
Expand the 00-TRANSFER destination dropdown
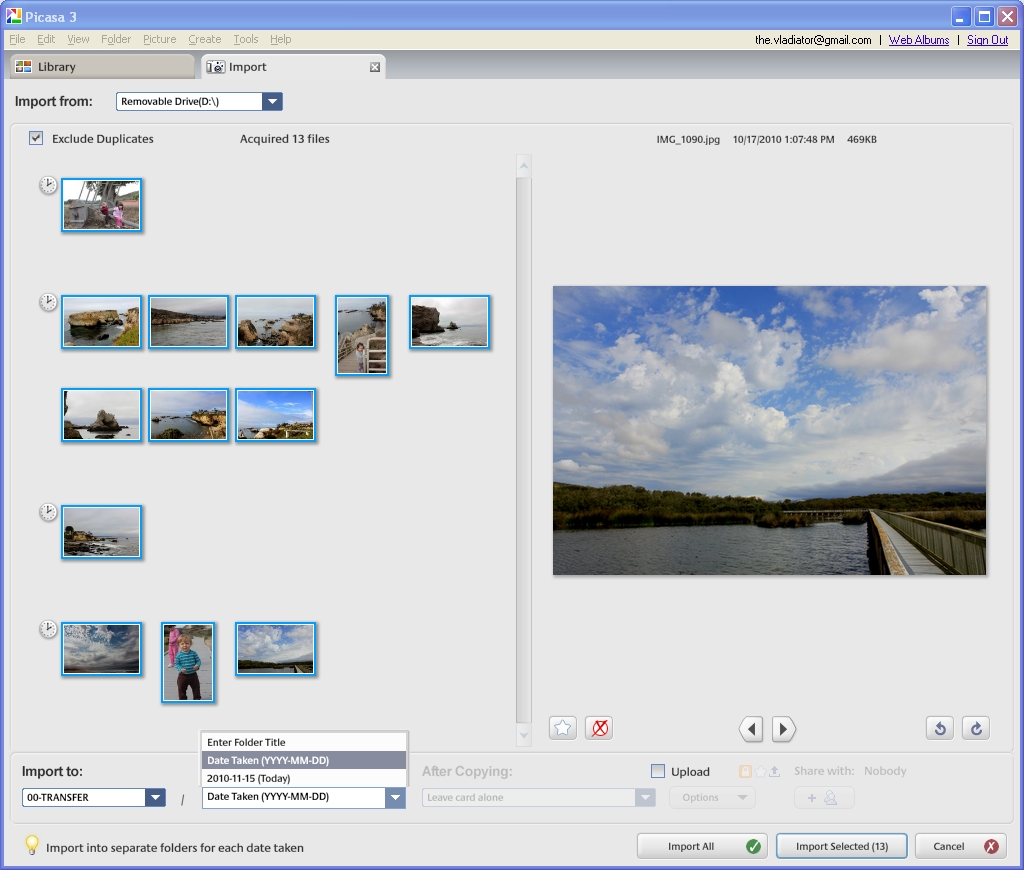[155, 797]
